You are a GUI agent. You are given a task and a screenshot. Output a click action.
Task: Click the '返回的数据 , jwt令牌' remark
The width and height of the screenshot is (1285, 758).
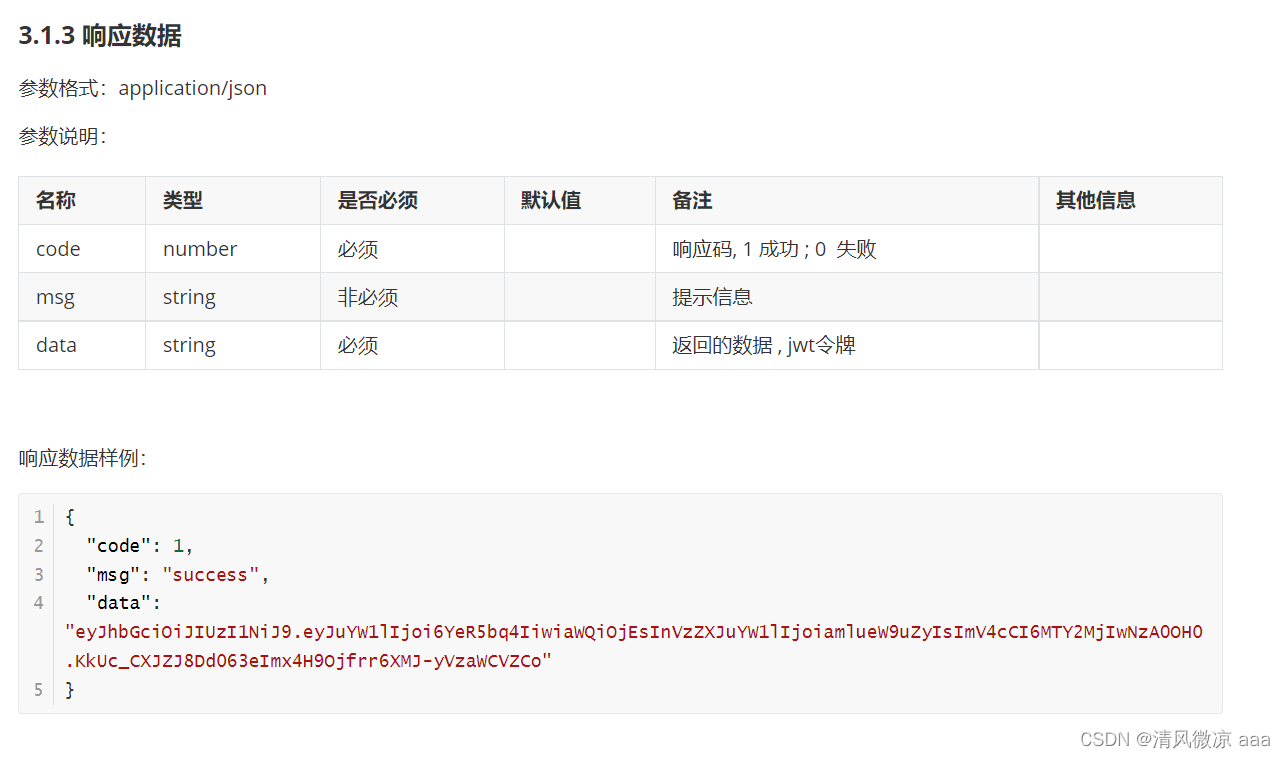(764, 345)
